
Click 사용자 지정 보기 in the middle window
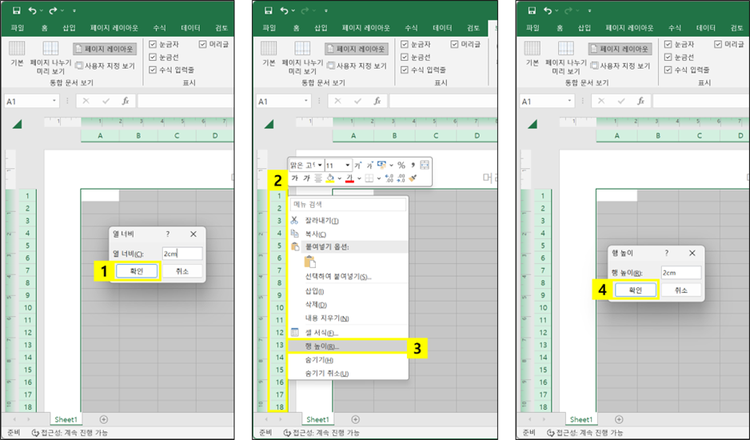click(356, 66)
